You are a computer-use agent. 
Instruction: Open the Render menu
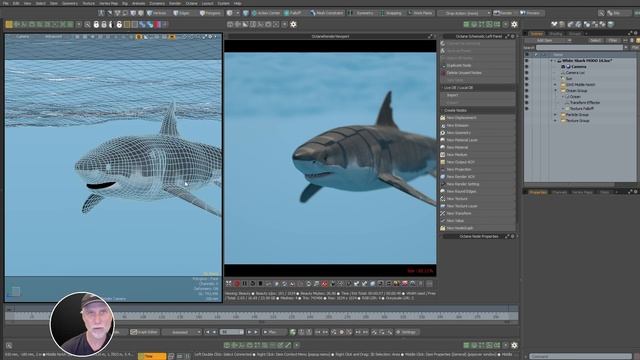[175, 3]
